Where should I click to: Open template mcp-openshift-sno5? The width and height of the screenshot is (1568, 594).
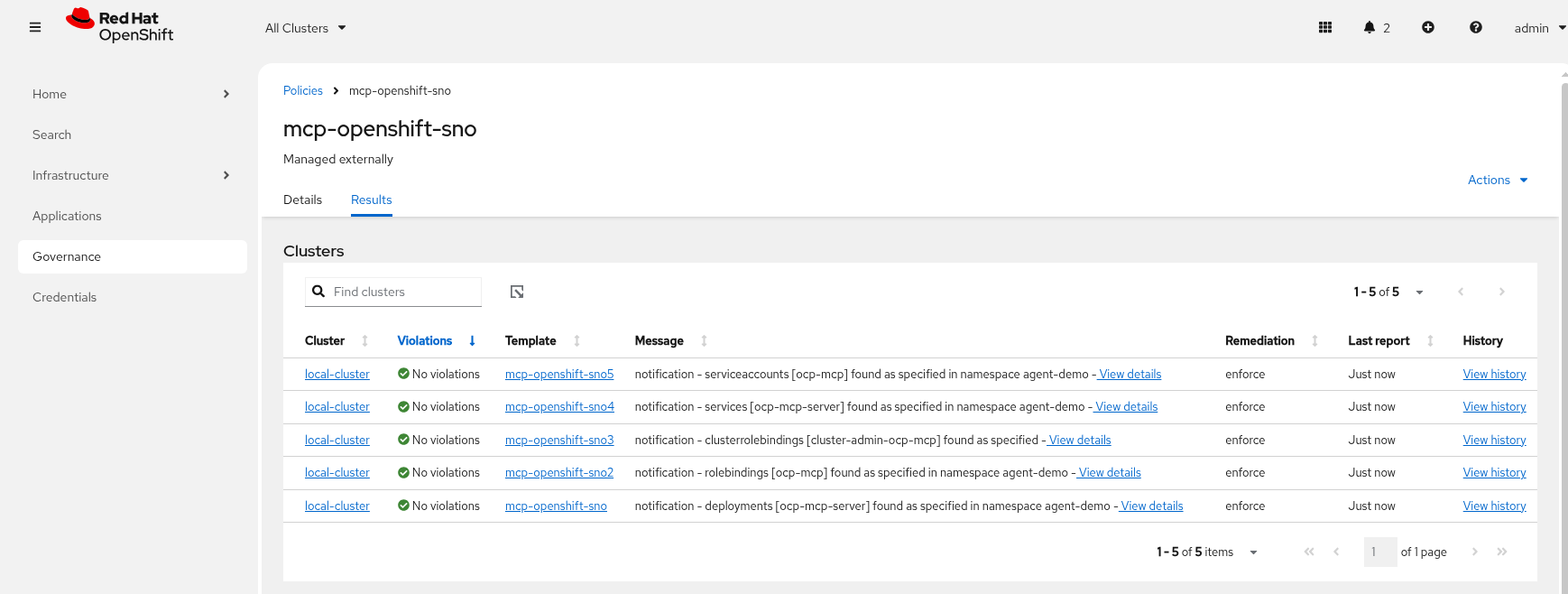point(559,374)
